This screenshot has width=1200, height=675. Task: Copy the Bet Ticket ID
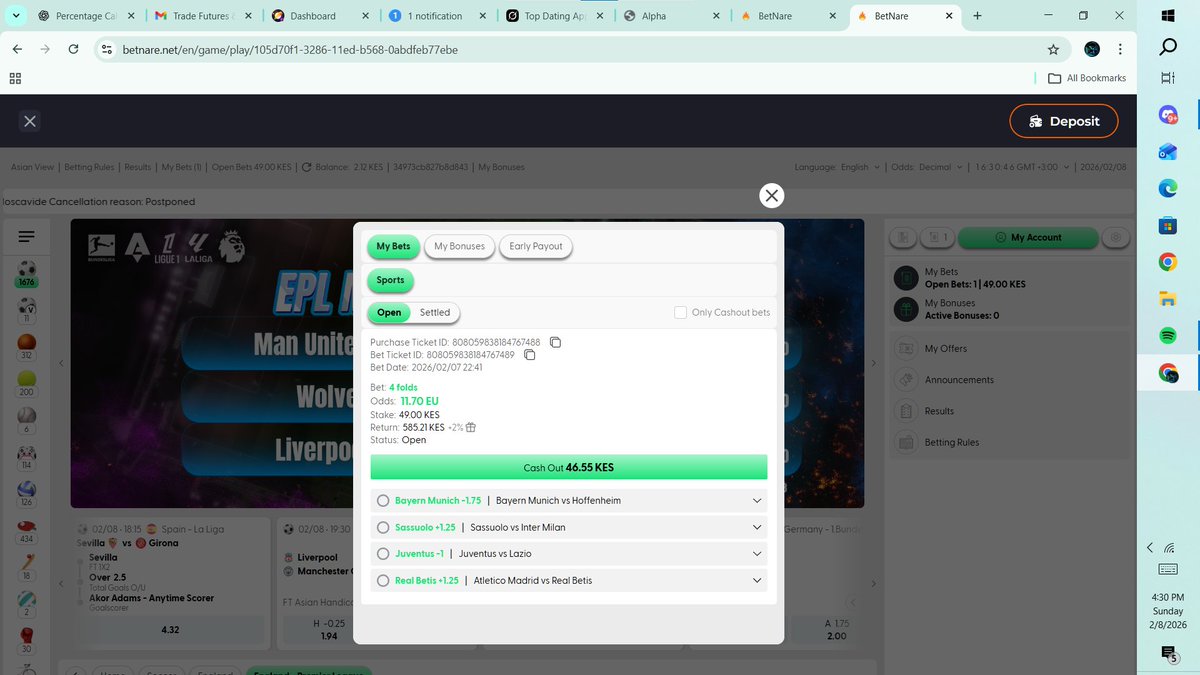coord(530,355)
